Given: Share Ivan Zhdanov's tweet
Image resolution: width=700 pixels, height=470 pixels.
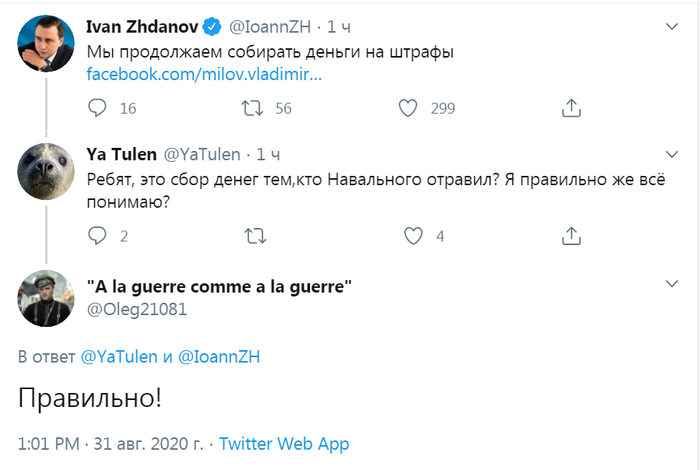Looking at the screenshot, I should point(571,108).
